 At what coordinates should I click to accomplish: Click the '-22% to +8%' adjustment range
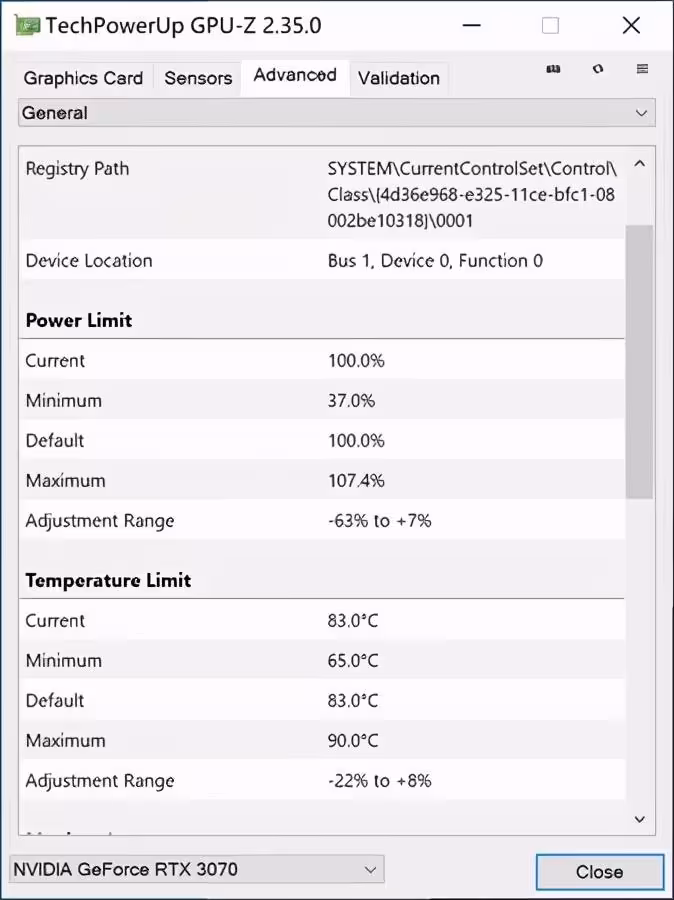379,781
